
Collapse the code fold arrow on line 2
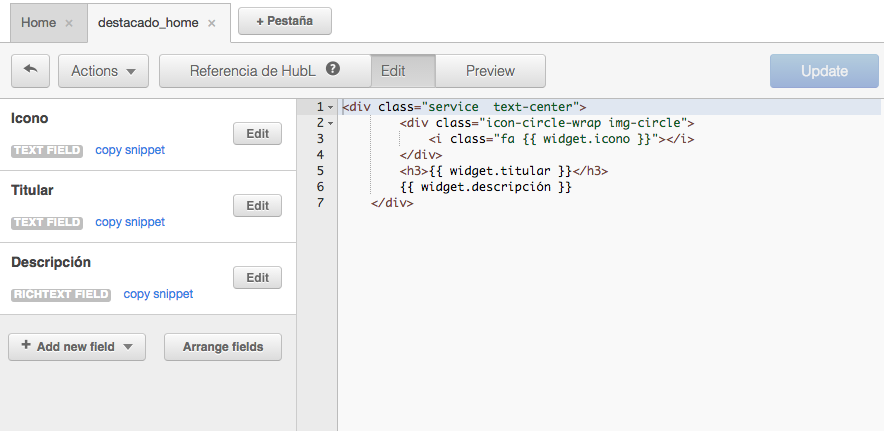pyautogui.click(x=330, y=123)
